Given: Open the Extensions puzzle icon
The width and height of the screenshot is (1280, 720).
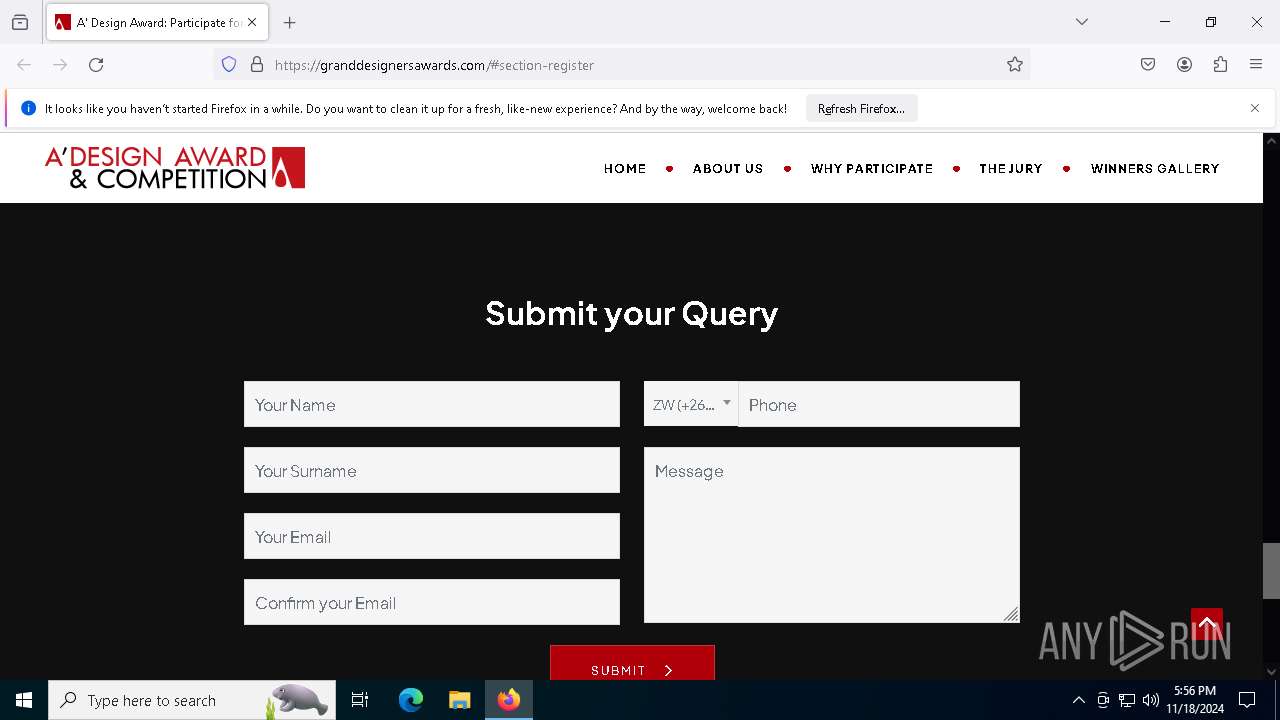Looking at the screenshot, I should (1220, 65).
